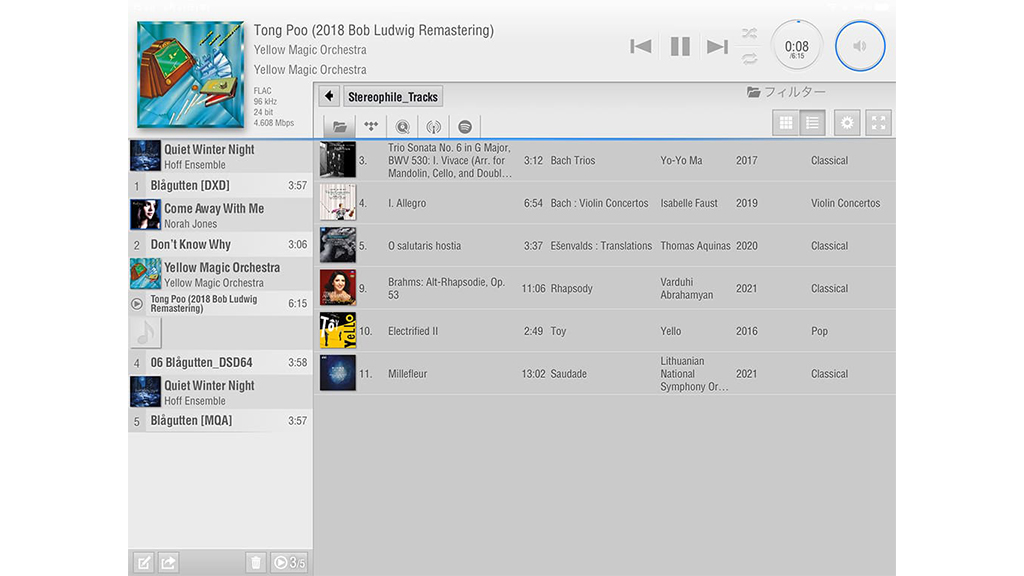
Task: Click the Ešenvalds Translations album thumbnail
Action: click(338, 245)
